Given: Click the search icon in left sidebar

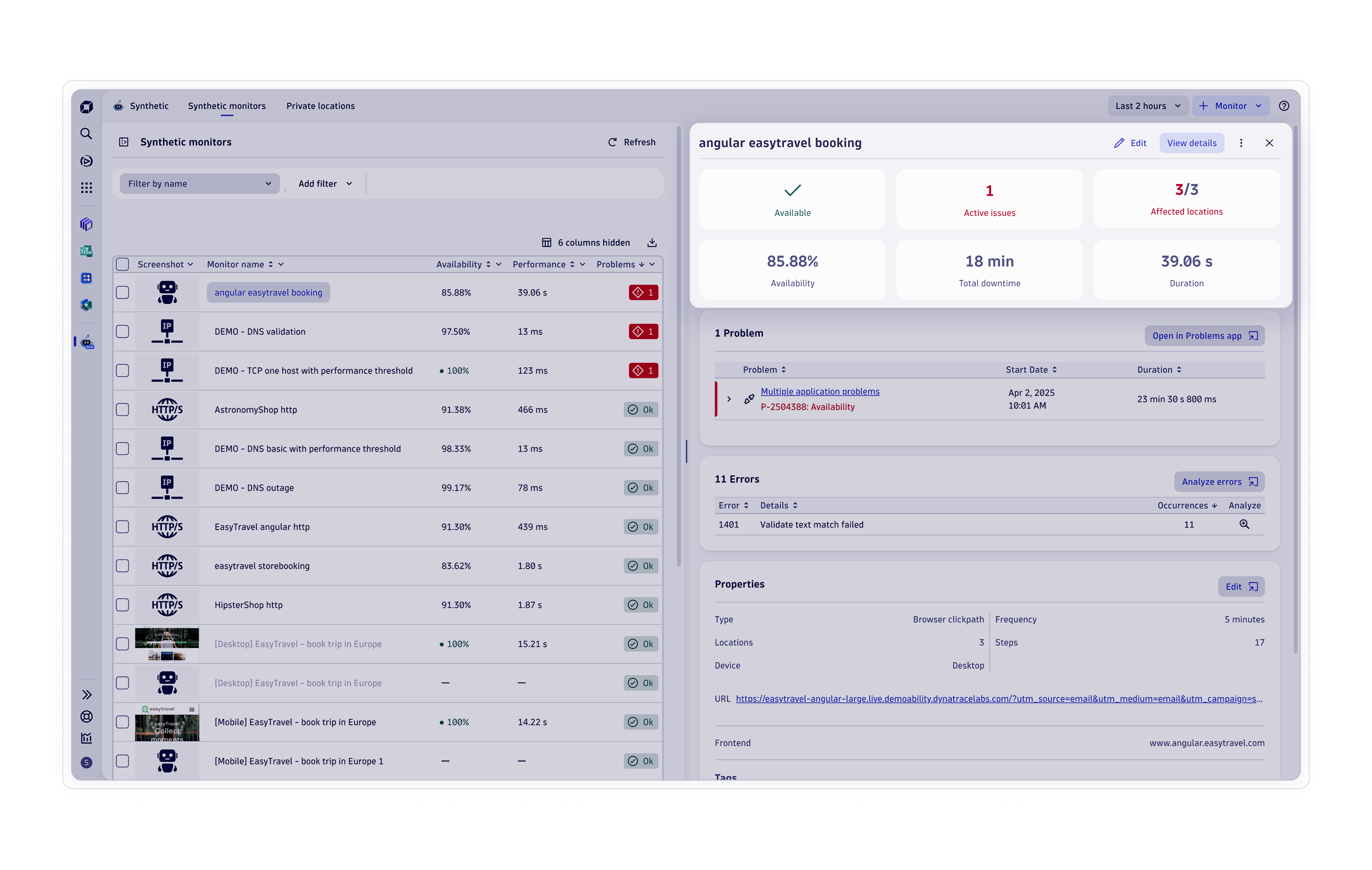Looking at the screenshot, I should pyautogui.click(x=86, y=133).
